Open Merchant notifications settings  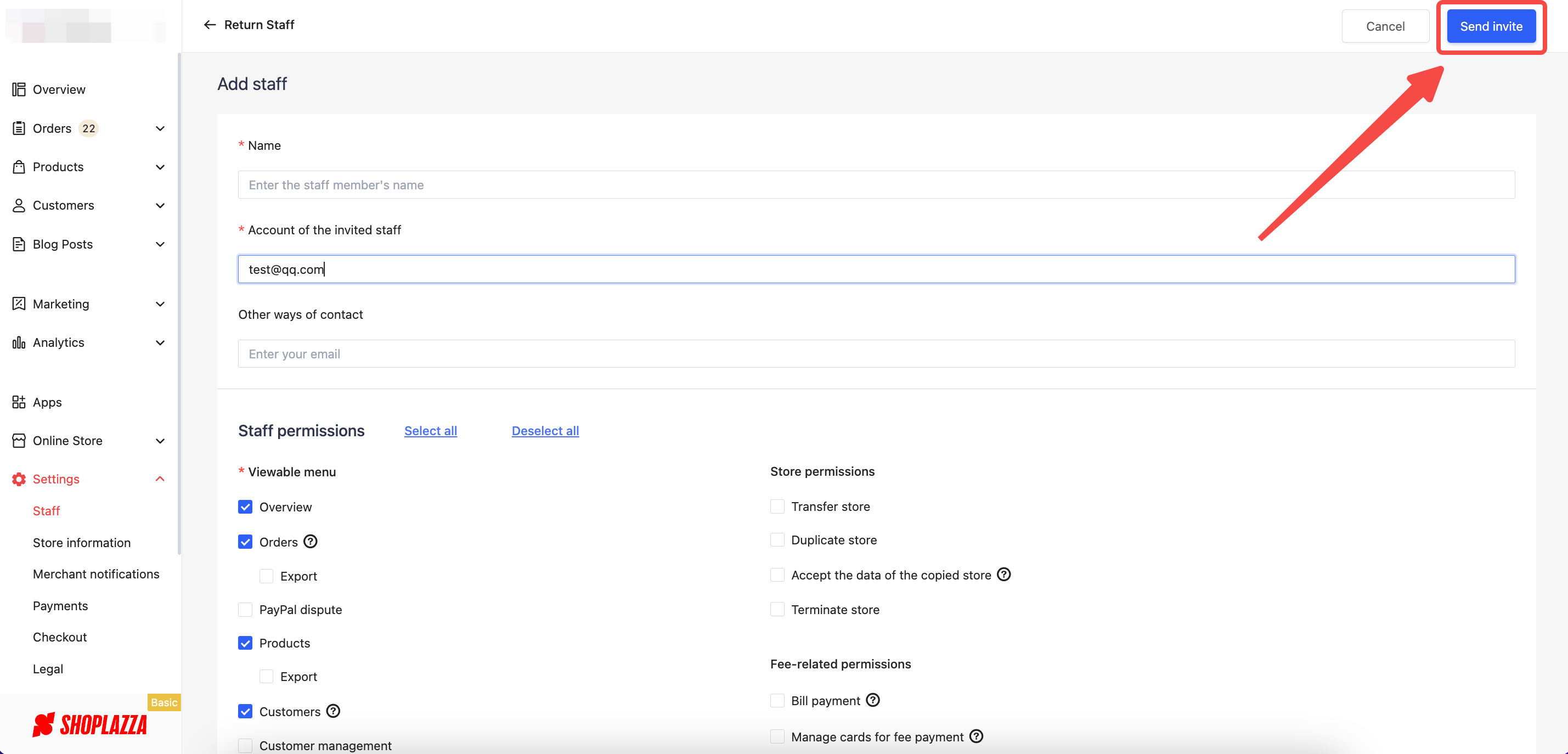[x=96, y=573]
